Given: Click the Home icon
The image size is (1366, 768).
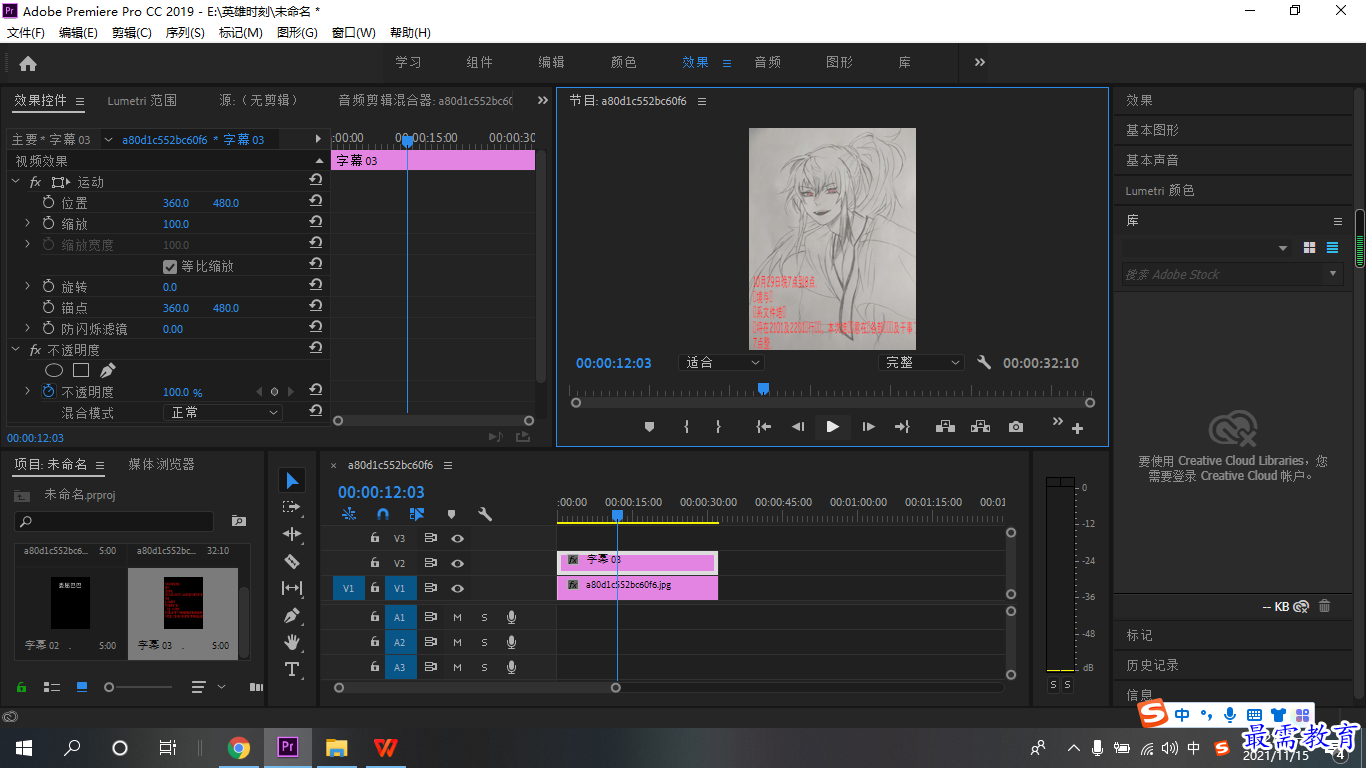Looking at the screenshot, I should point(28,63).
